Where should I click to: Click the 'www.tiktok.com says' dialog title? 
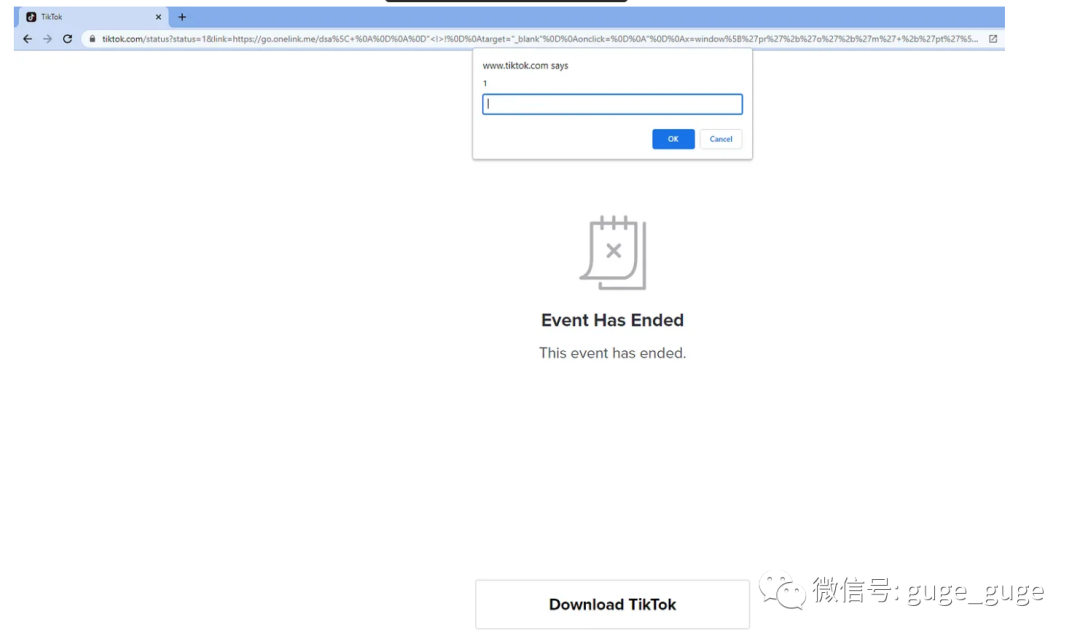pos(525,65)
